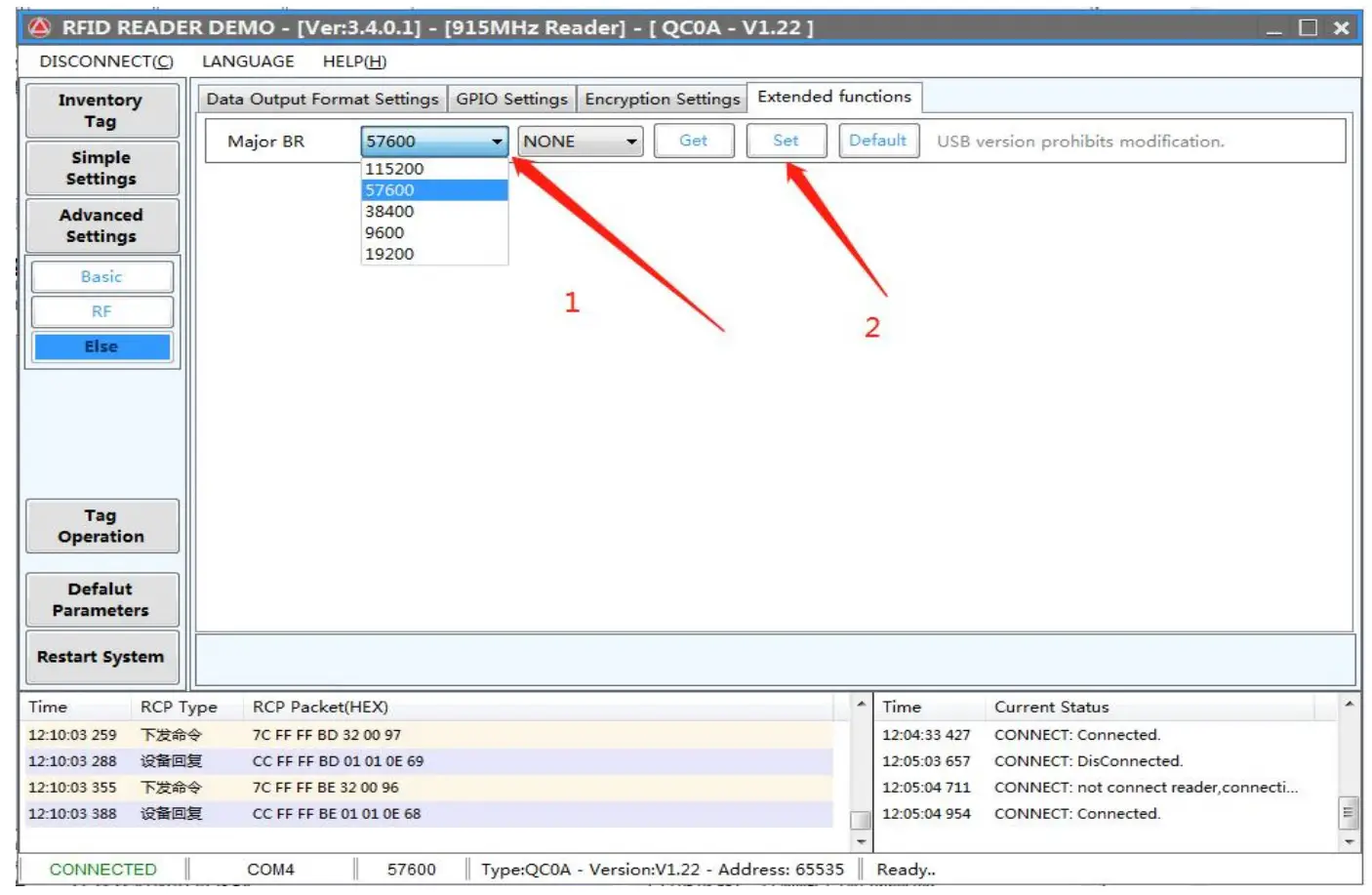This screenshot has width=1372, height=895.
Task: Go to Encryption Settings tab
Action: coord(662,99)
